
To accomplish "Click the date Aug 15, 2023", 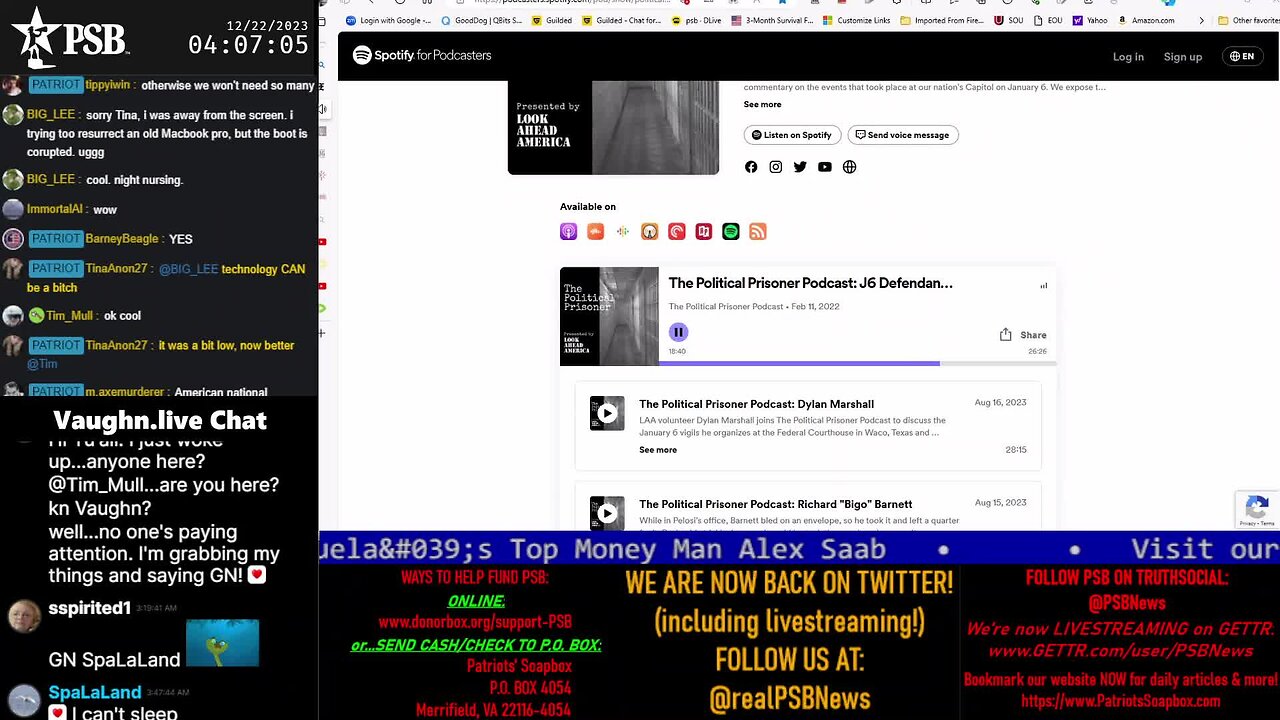I will pyautogui.click(x=1000, y=503).
